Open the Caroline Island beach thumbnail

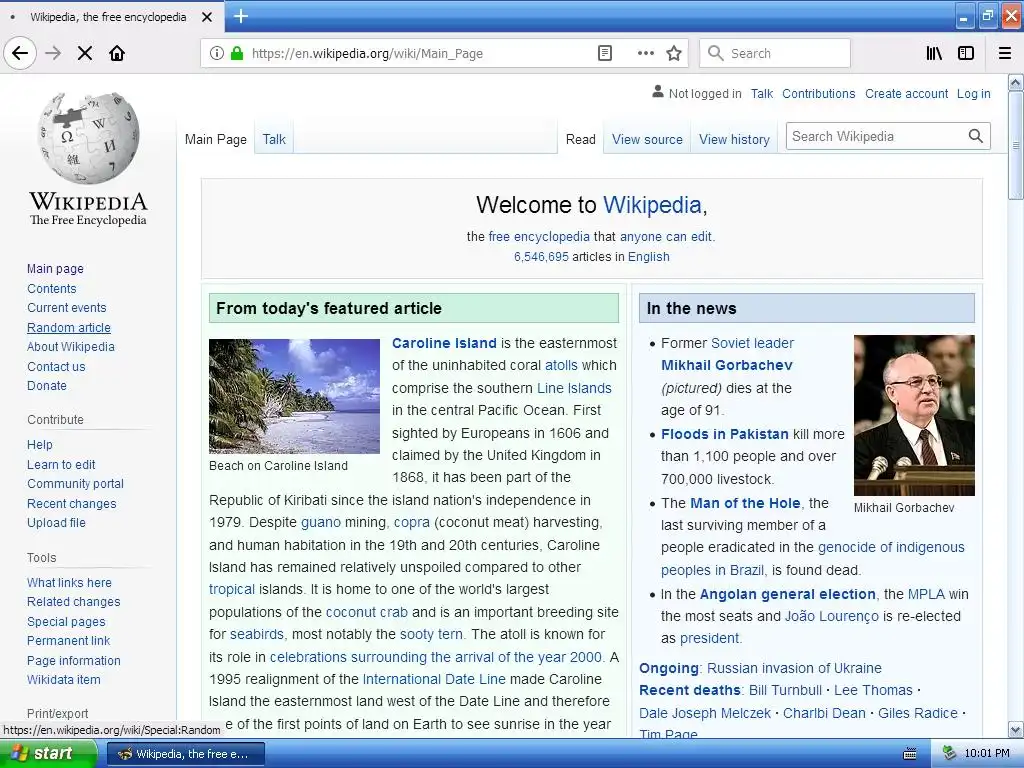295,396
